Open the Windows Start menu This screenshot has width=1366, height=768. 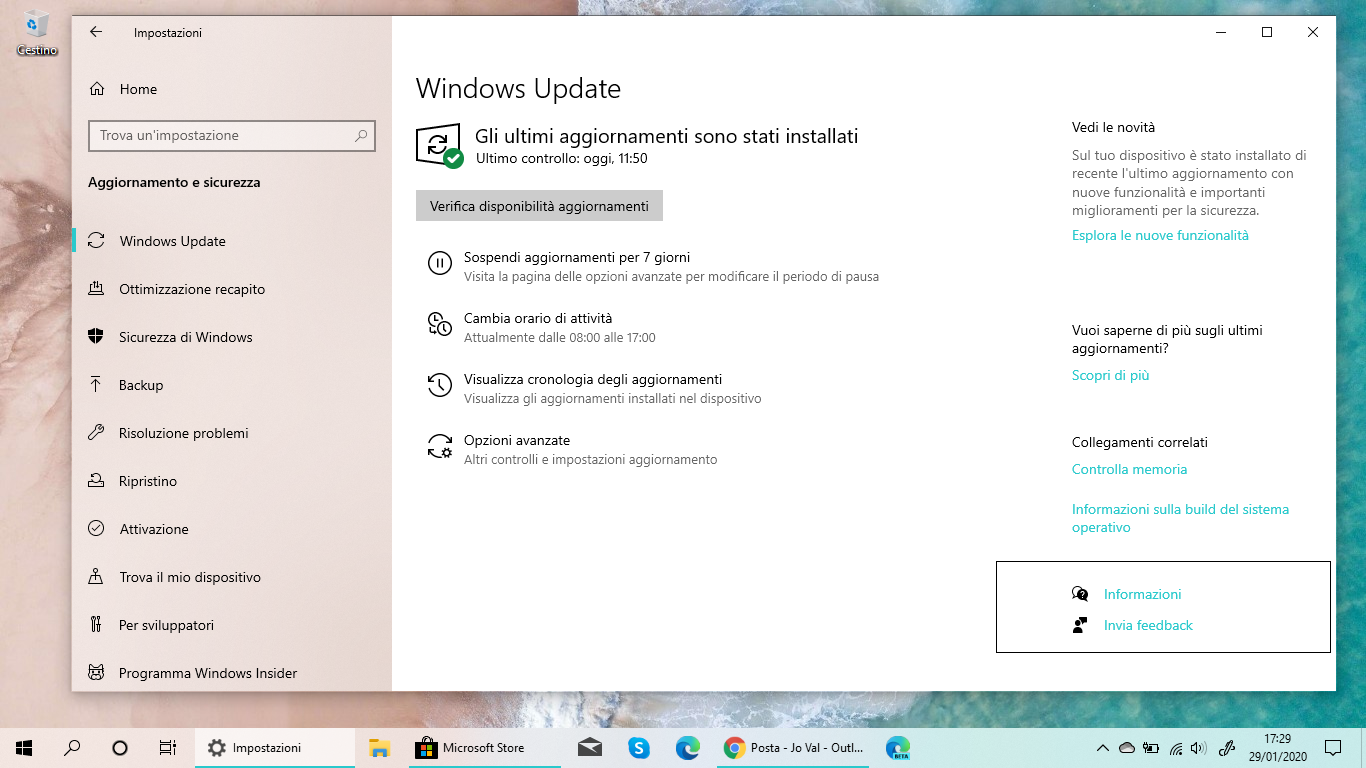pyautogui.click(x=24, y=747)
